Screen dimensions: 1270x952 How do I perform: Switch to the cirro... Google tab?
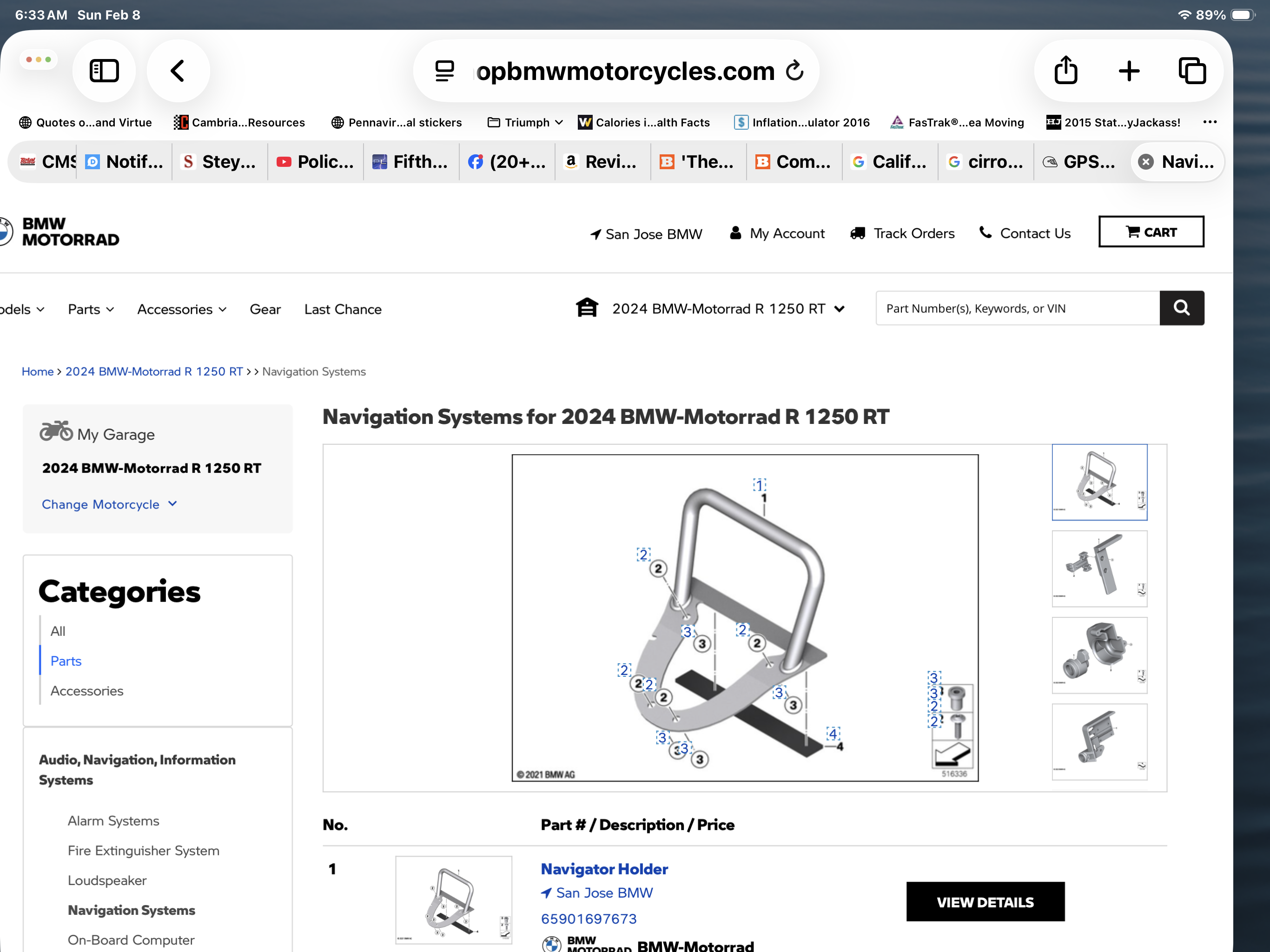click(x=986, y=162)
